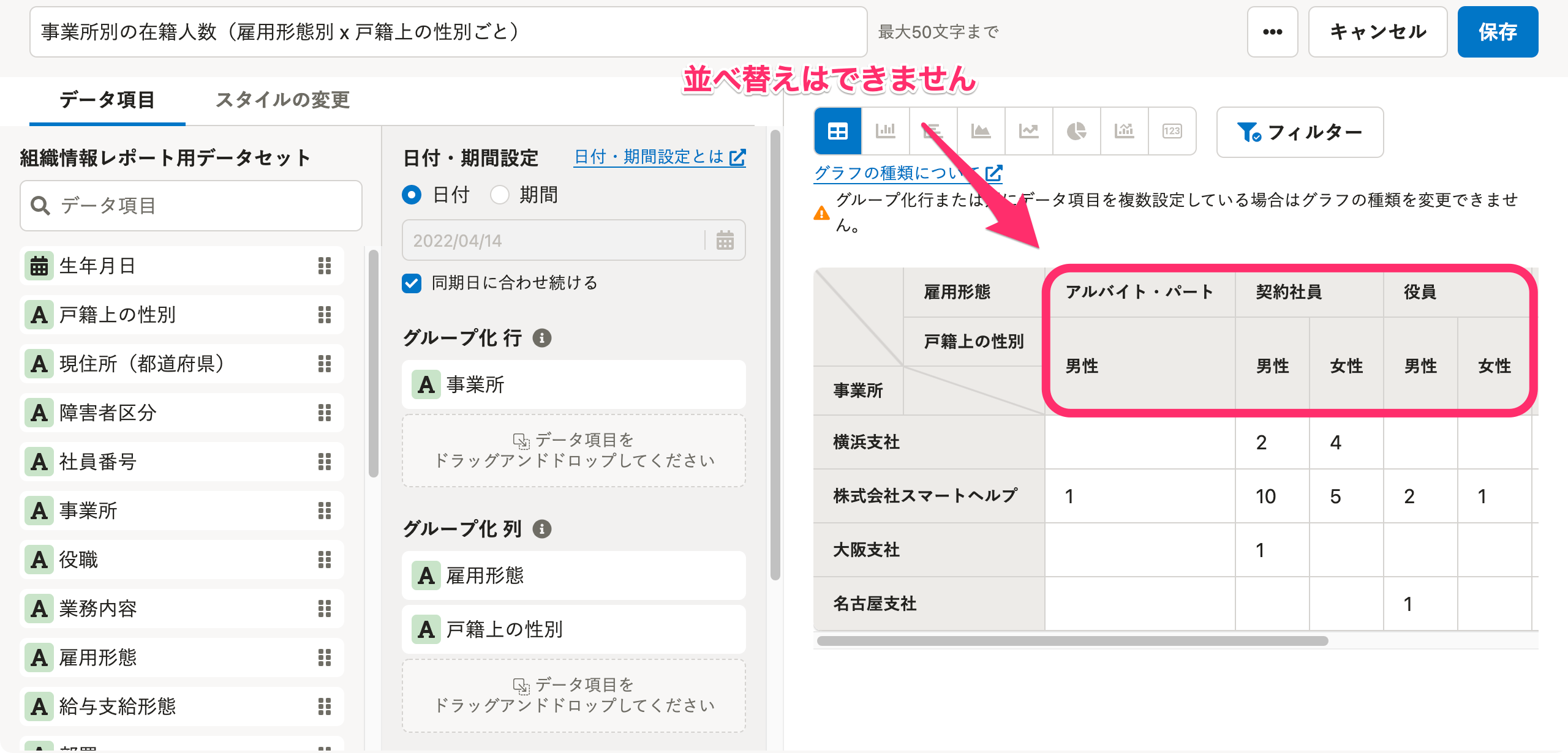This screenshot has height=753, width=1568.
Task: Switch to スタイルの変更 tab
Action: click(282, 100)
